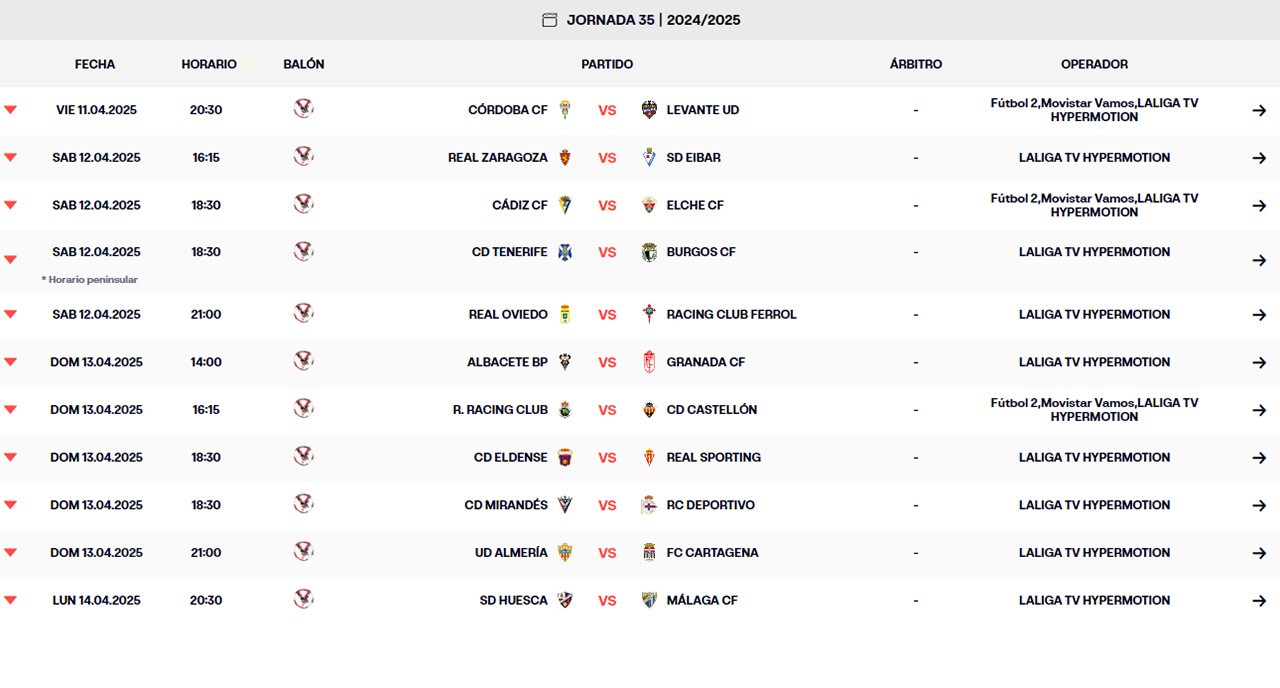The width and height of the screenshot is (1280, 688).
Task: Click the Granada CF team crest
Action: [649, 362]
